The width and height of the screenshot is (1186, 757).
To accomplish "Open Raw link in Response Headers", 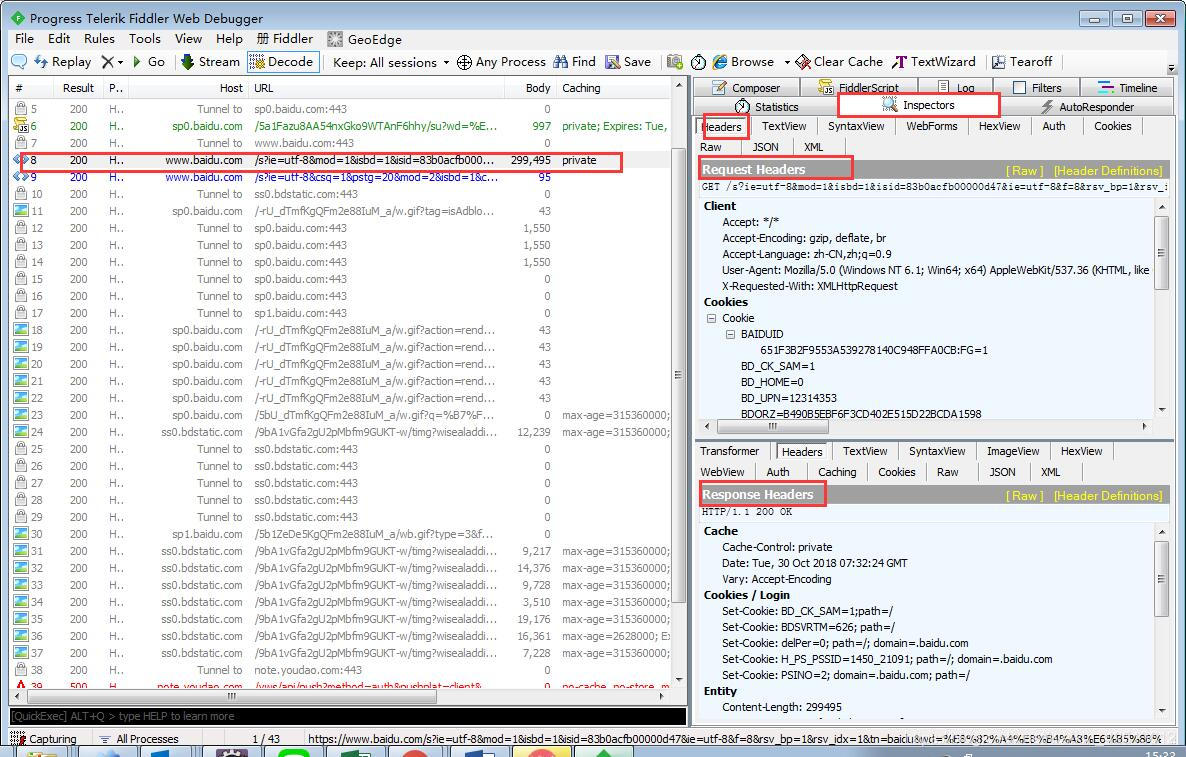I will [1024, 496].
